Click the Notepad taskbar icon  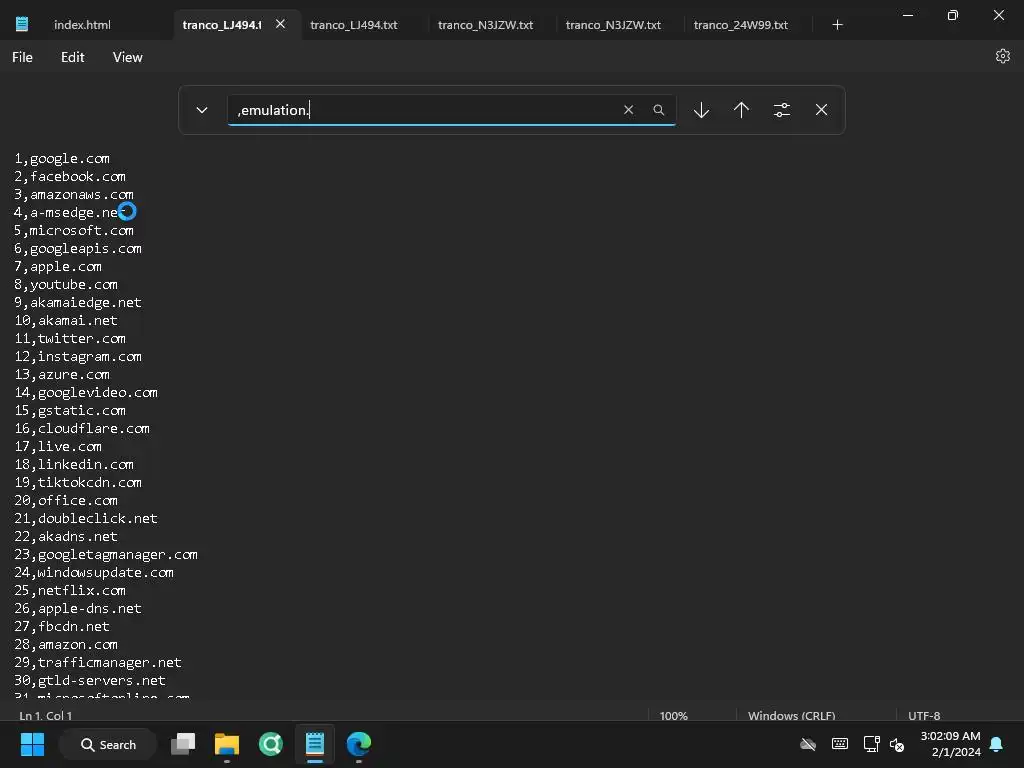click(x=315, y=744)
